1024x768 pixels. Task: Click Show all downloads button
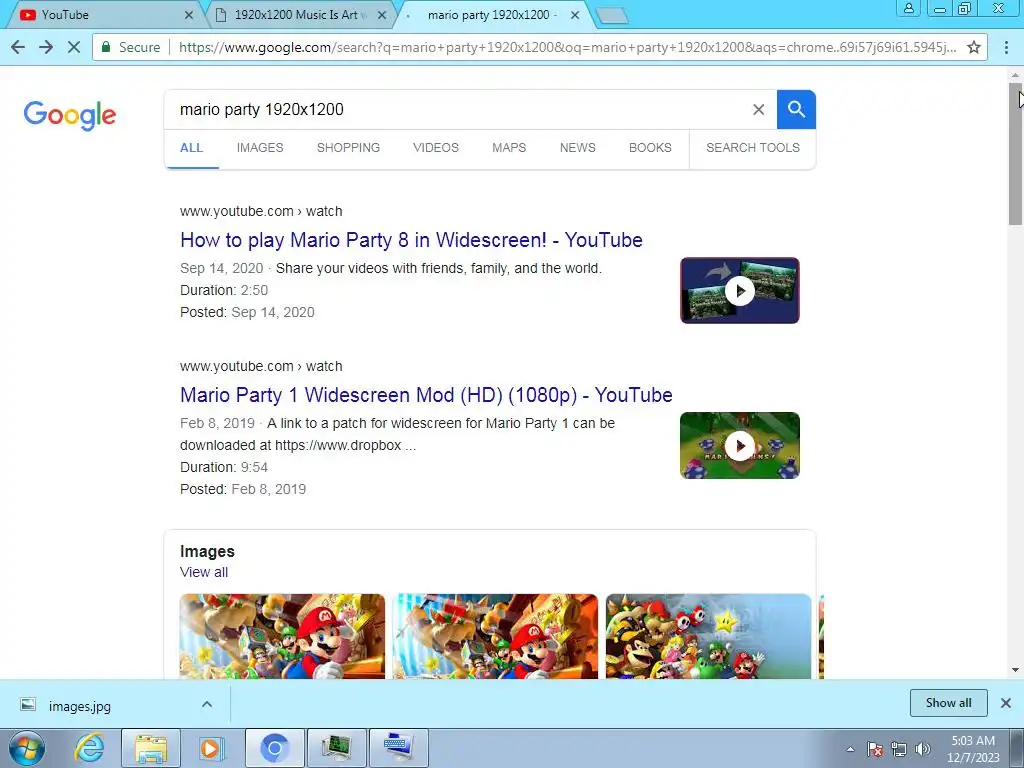pyautogui.click(x=948, y=703)
